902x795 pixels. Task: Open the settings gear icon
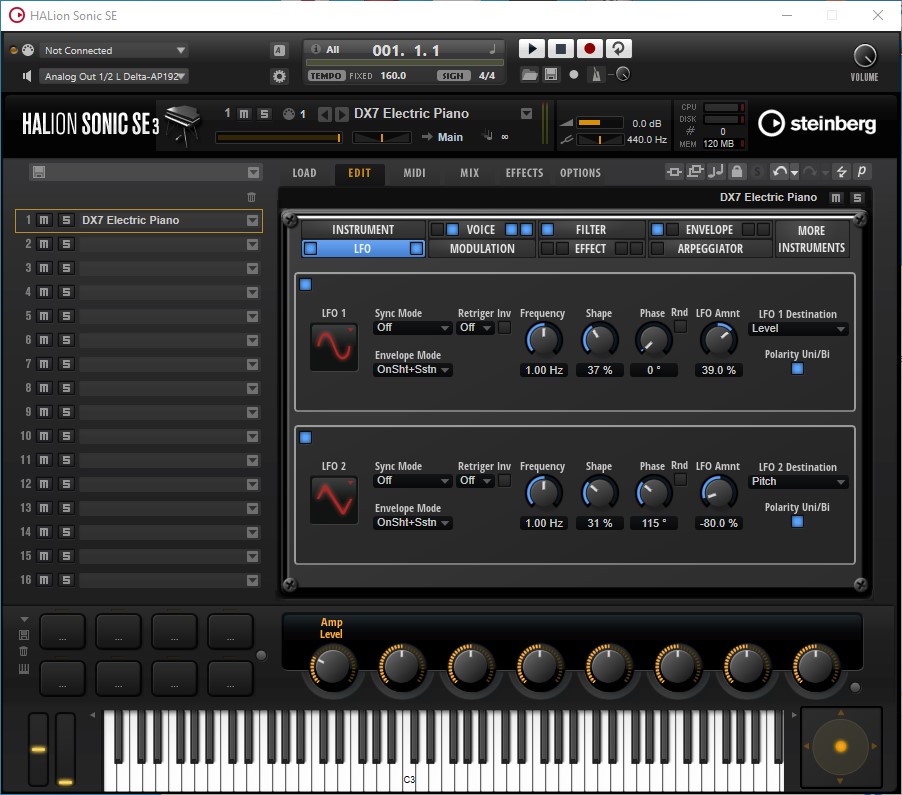click(279, 76)
